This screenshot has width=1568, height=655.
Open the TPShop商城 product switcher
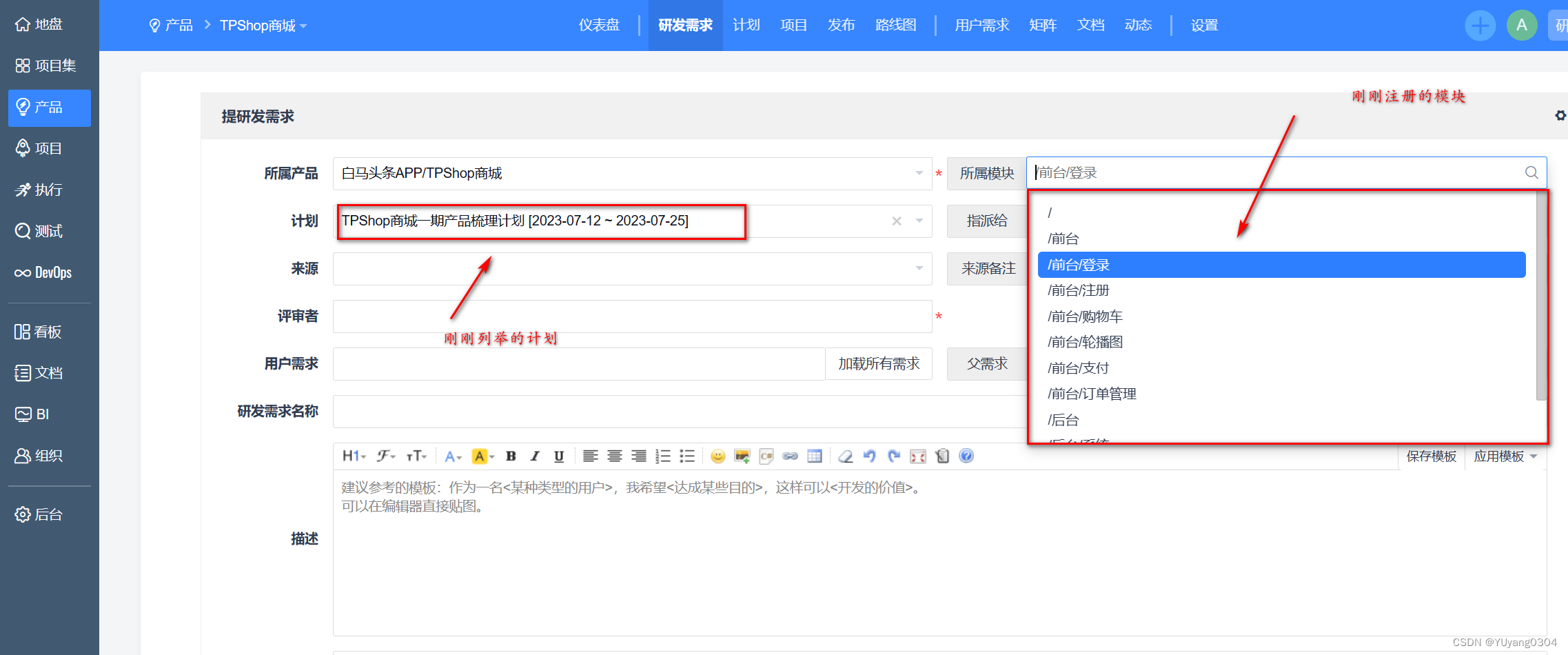coord(263,26)
